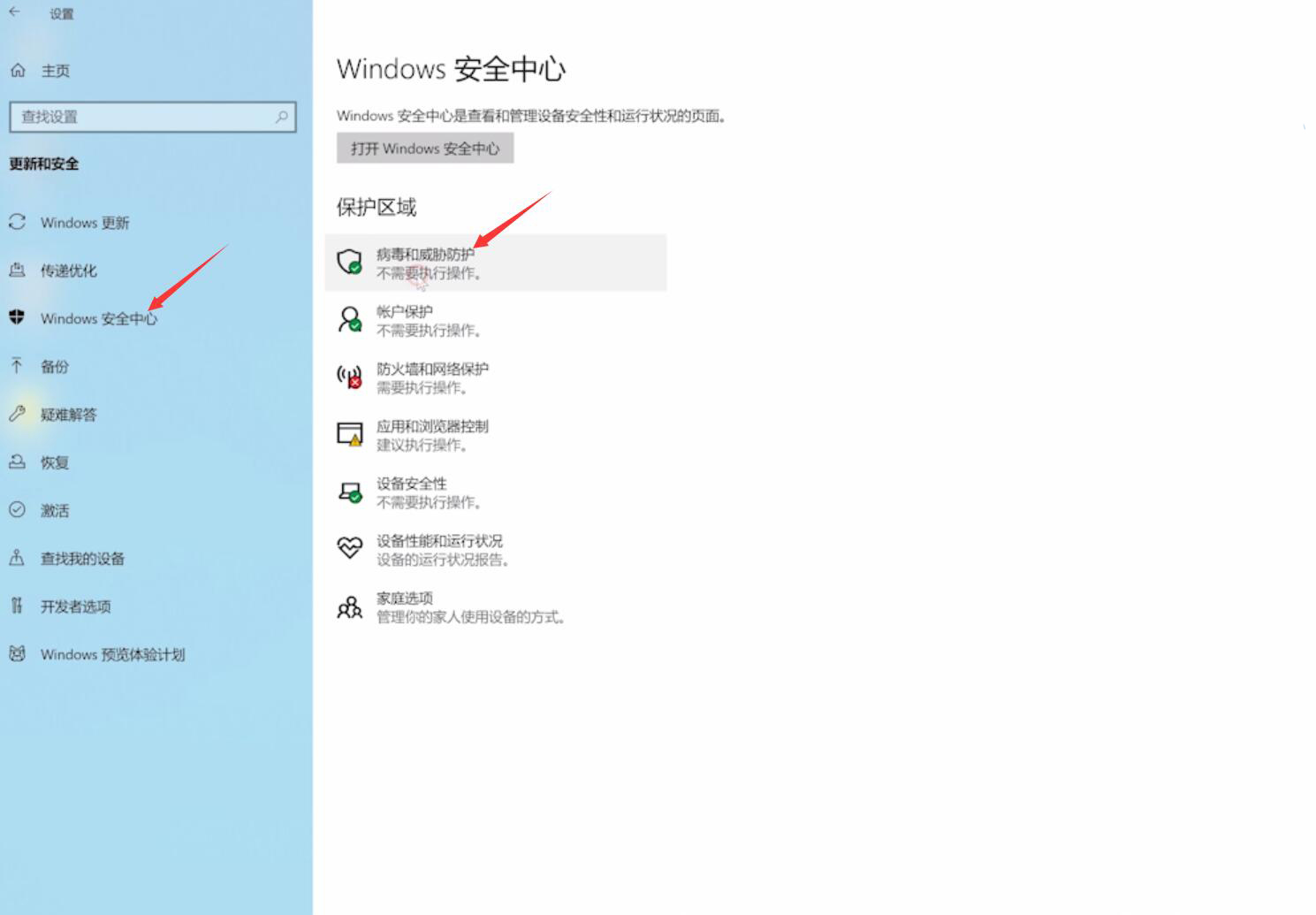Click the 设备的运行状况报告 text
Viewport: 1316px width, 915px height.
[x=444, y=560]
